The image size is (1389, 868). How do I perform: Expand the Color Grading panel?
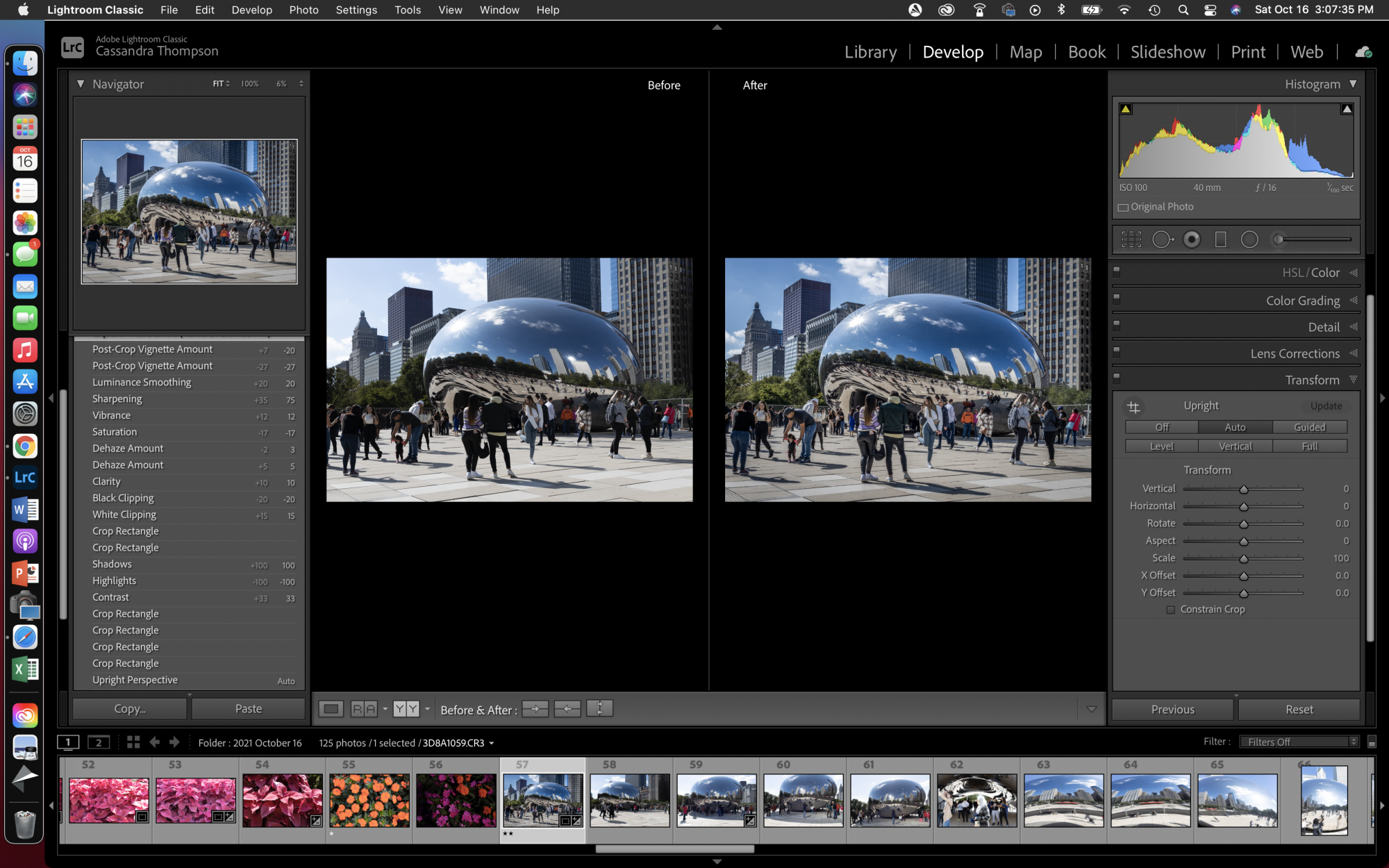point(1302,299)
